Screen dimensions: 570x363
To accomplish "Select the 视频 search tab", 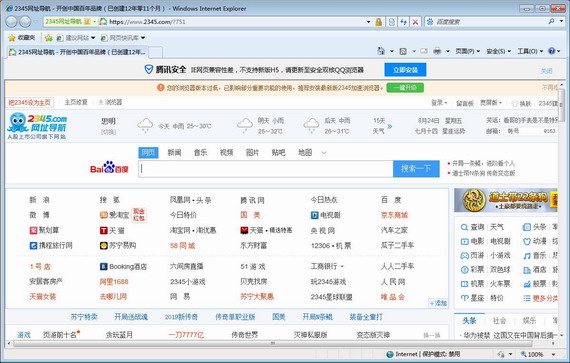I will pyautogui.click(x=226, y=153).
